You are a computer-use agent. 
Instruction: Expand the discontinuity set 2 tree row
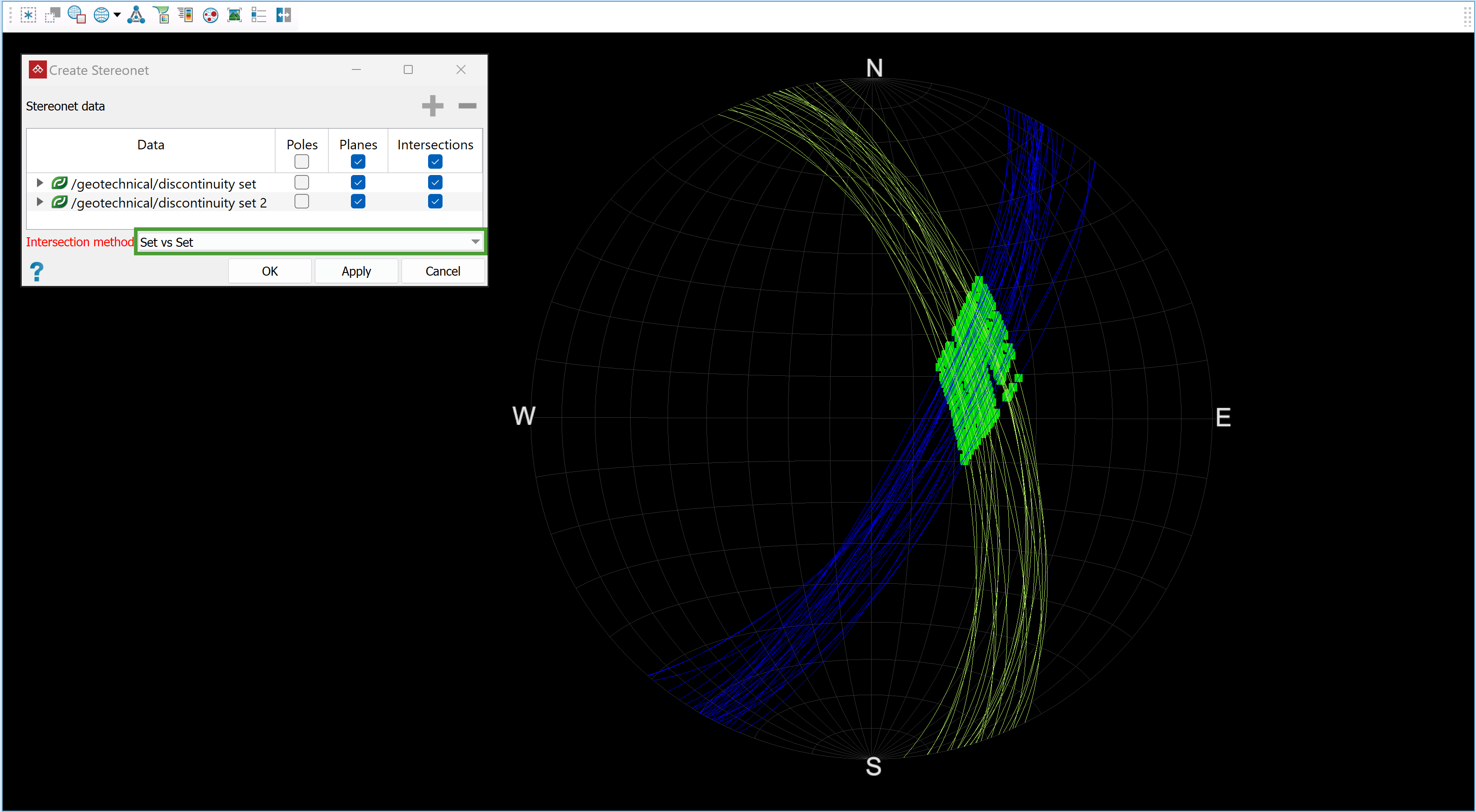(40, 202)
